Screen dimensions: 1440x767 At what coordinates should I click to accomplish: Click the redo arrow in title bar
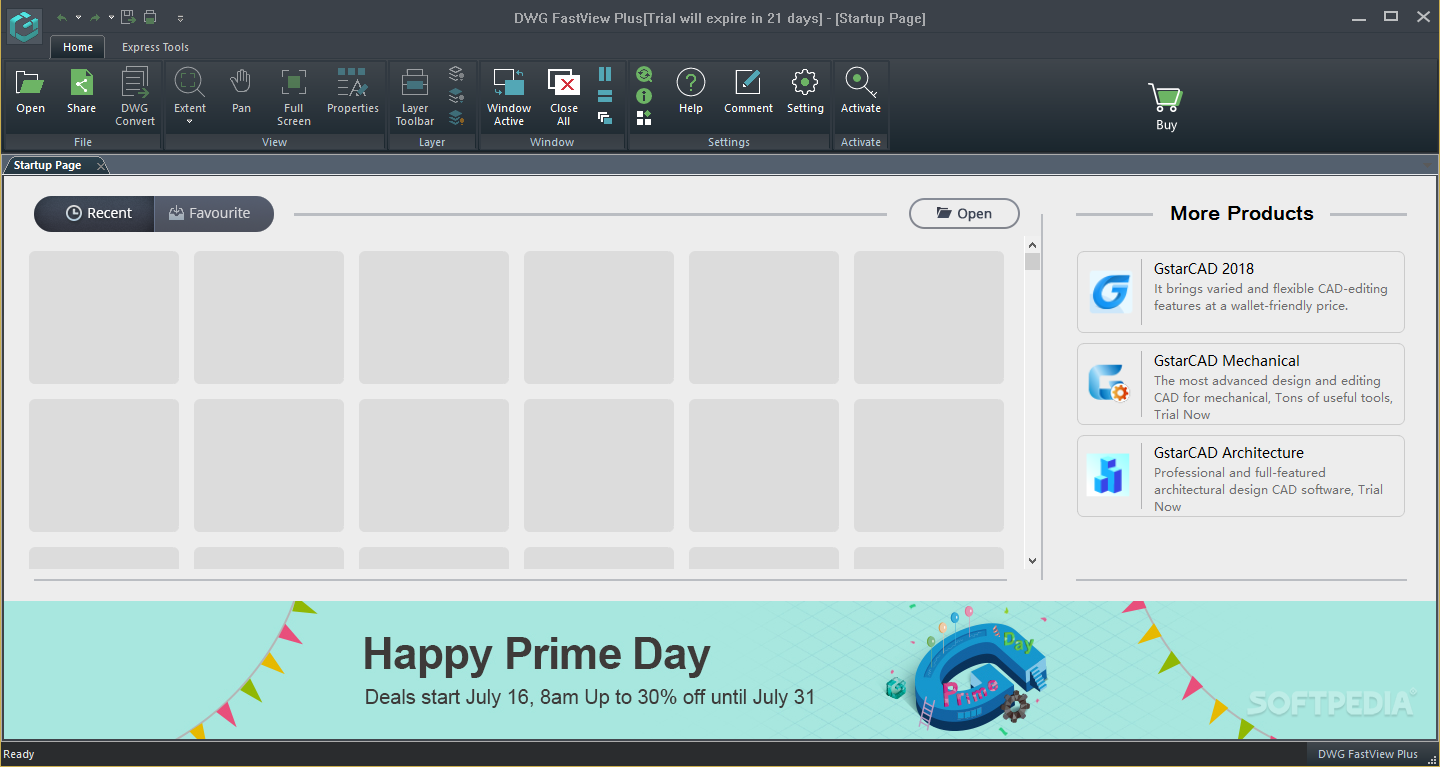coord(95,17)
